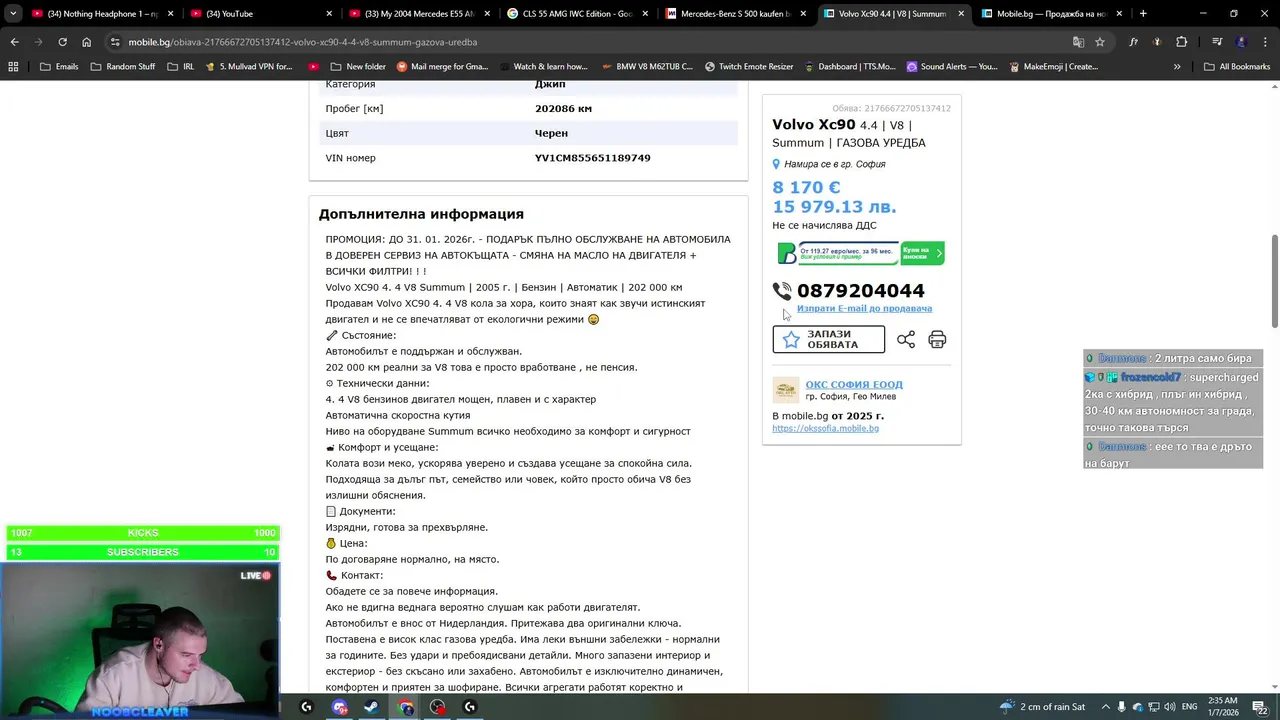1280x720 pixels.
Task: Open the Chrome profile avatar
Action: click(x=1241, y=42)
